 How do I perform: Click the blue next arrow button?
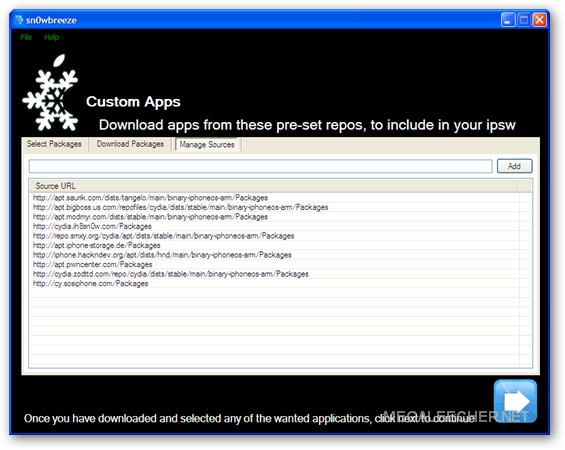point(515,401)
